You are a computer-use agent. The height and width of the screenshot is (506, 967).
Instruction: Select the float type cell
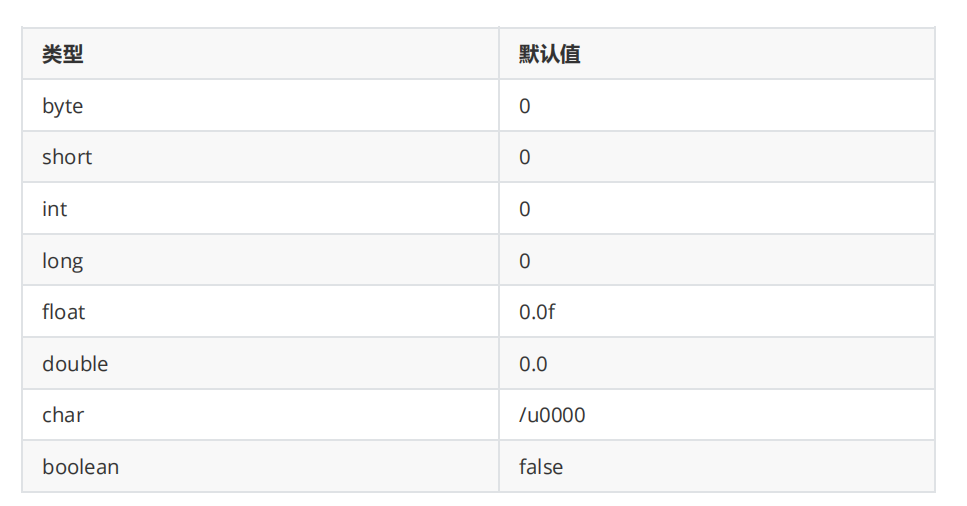click(64, 312)
